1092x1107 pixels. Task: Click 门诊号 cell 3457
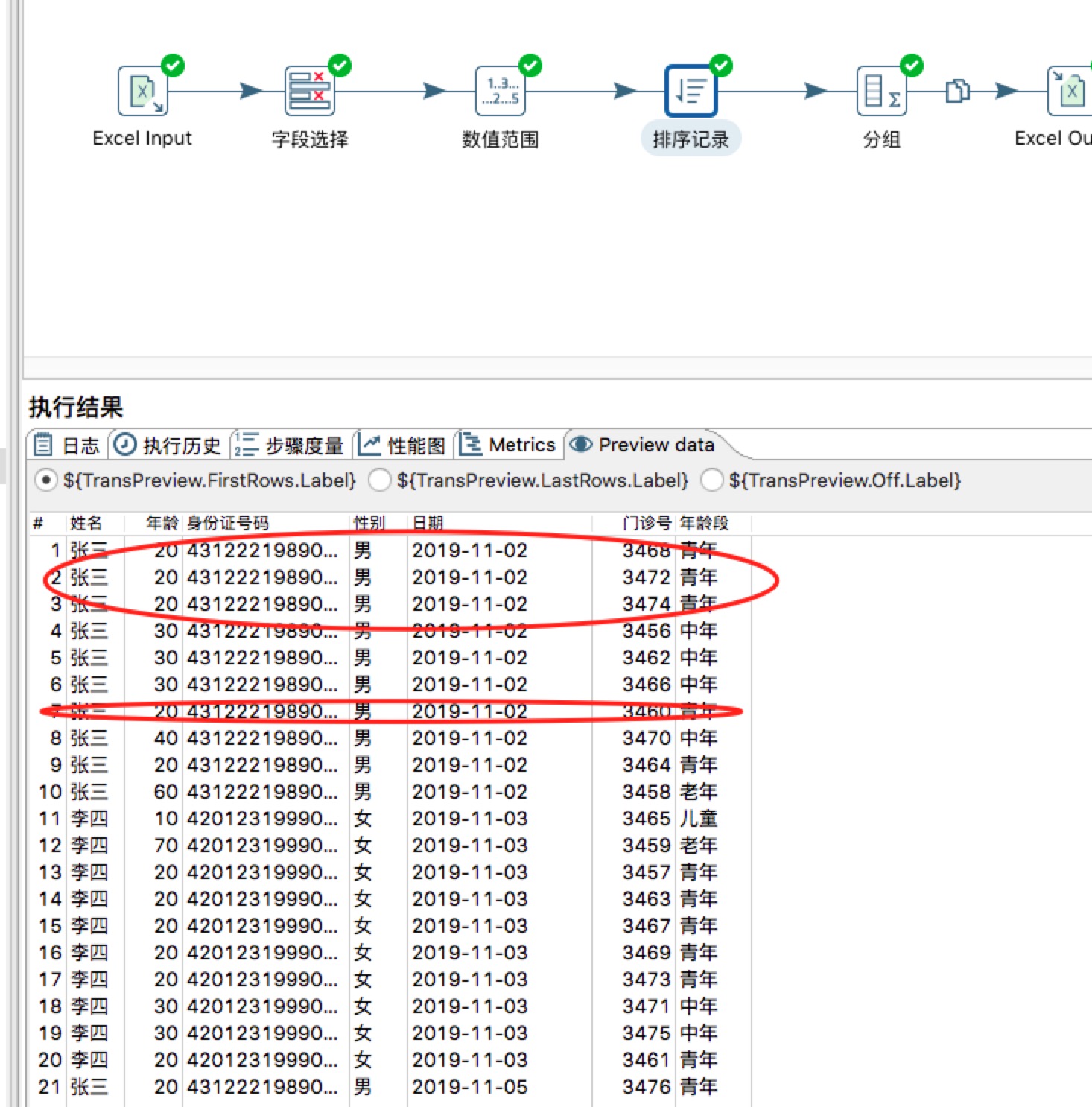647,872
